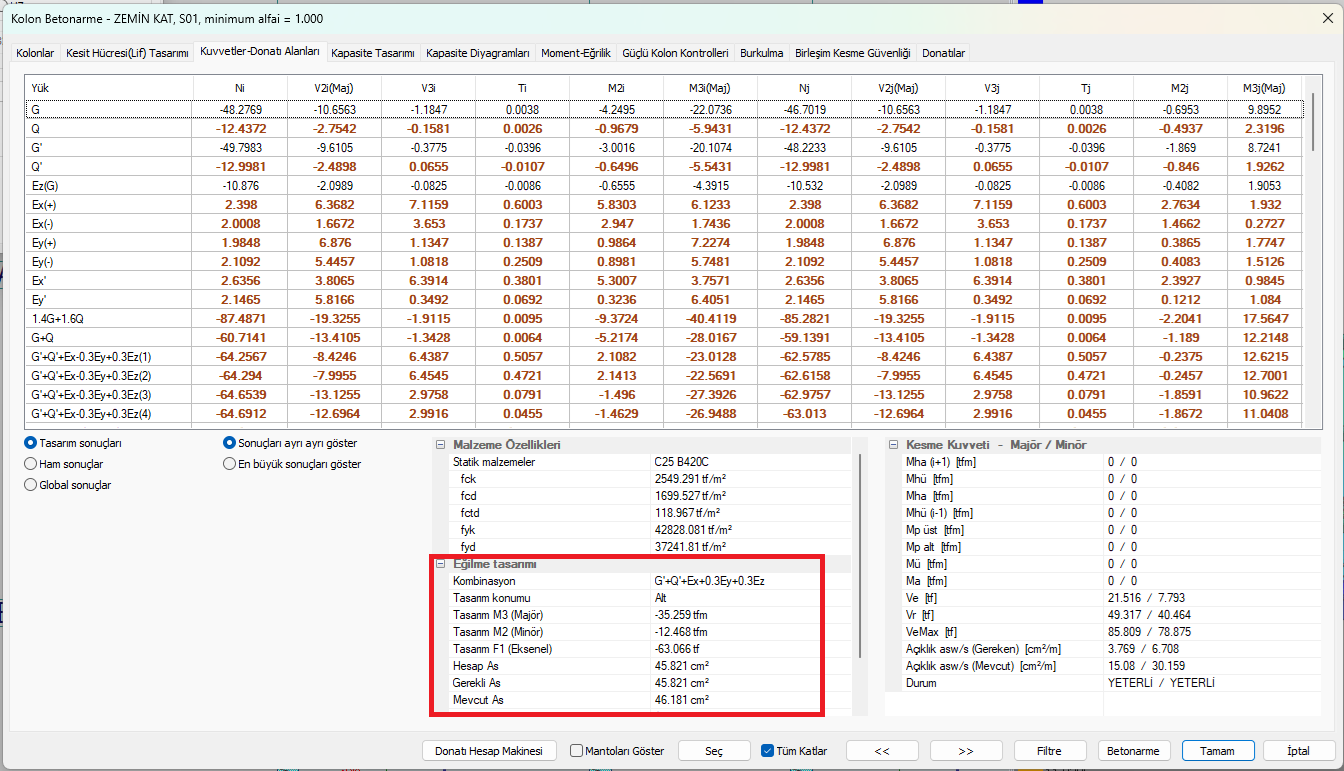Uncheck the Tüm Katlar checkbox
1344x771 pixels.
[768, 751]
